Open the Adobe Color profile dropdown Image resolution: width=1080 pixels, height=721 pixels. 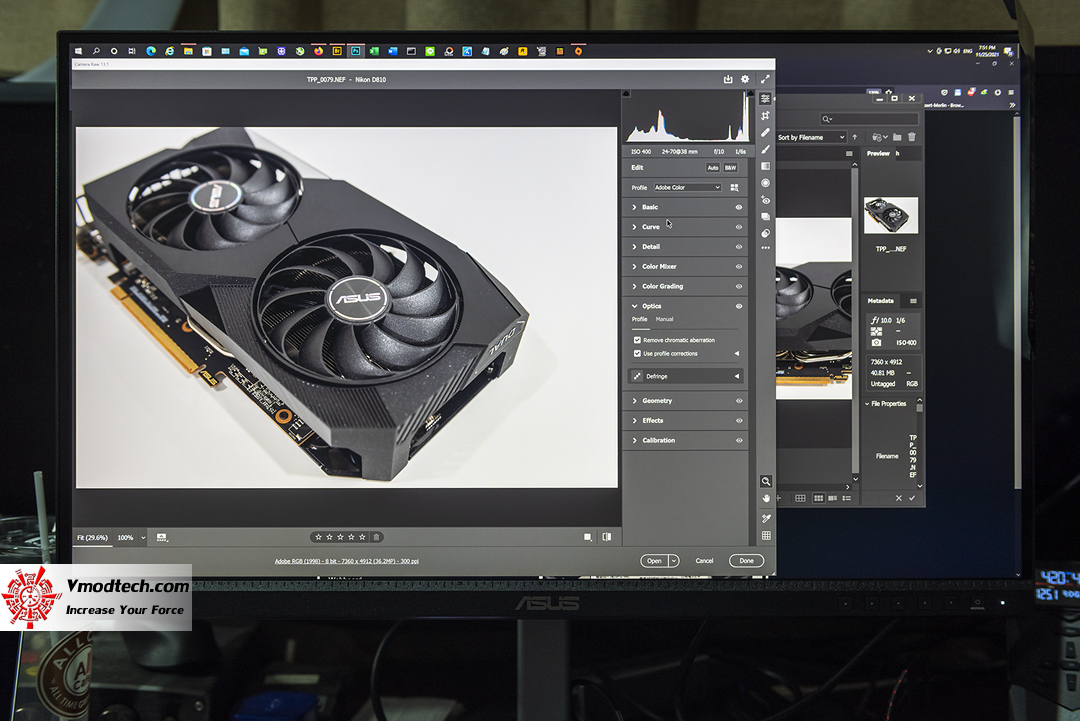687,187
